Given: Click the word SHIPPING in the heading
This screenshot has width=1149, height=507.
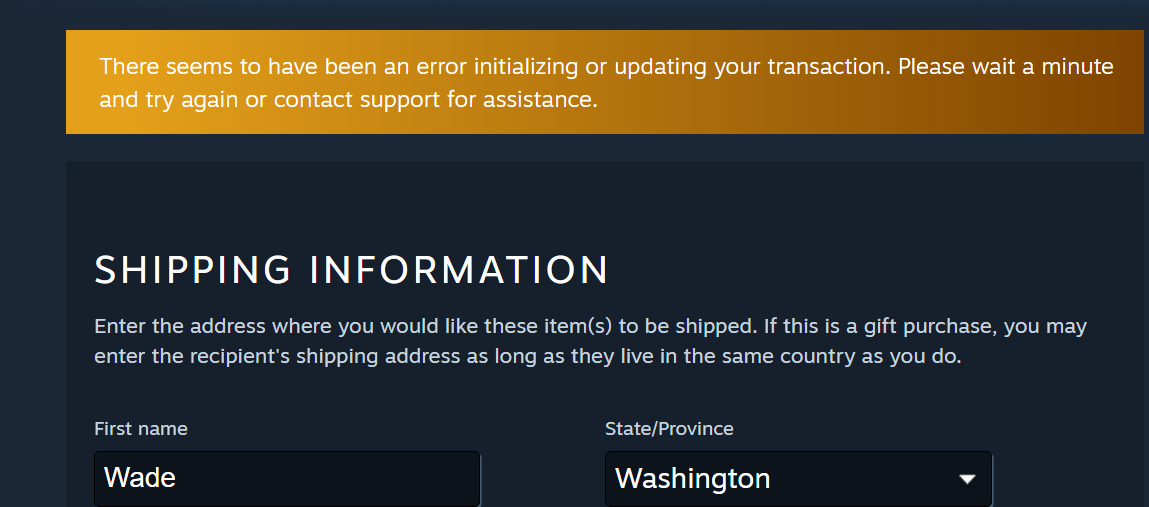Looking at the screenshot, I should [193, 270].
